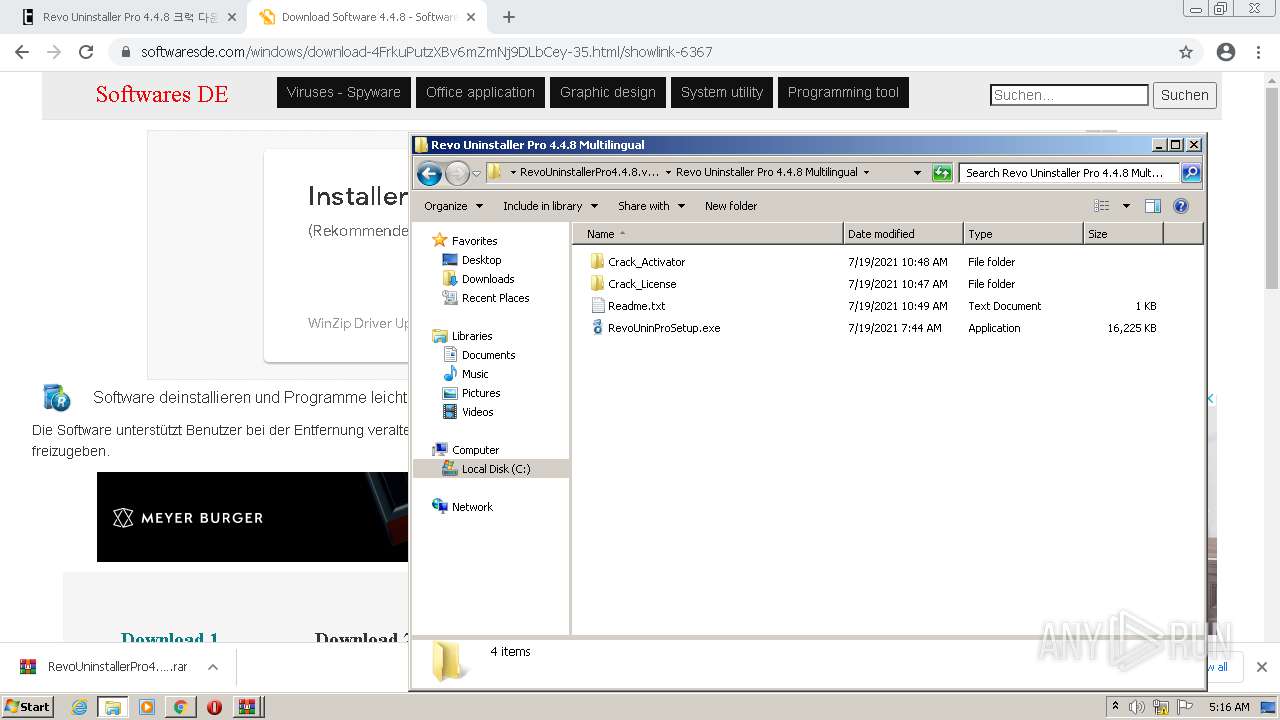Refresh the Explorer folder view
The width and height of the screenshot is (1280, 720).
point(941,173)
